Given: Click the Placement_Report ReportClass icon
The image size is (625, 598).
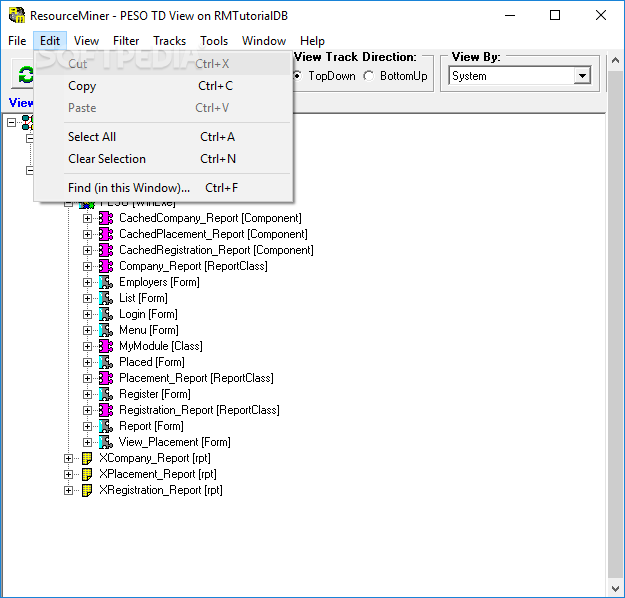Looking at the screenshot, I should click(106, 378).
